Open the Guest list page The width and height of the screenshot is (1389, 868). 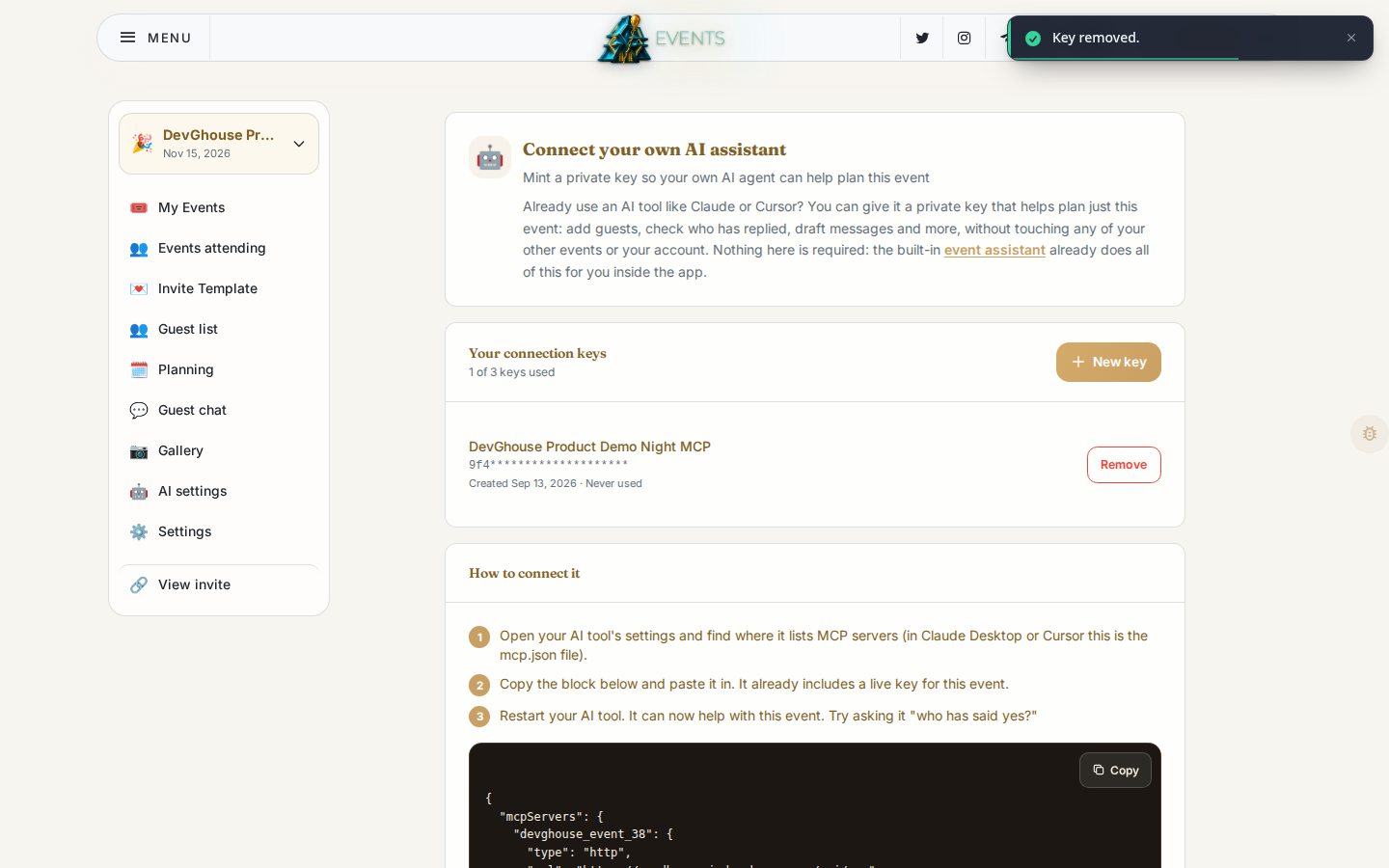(219, 329)
